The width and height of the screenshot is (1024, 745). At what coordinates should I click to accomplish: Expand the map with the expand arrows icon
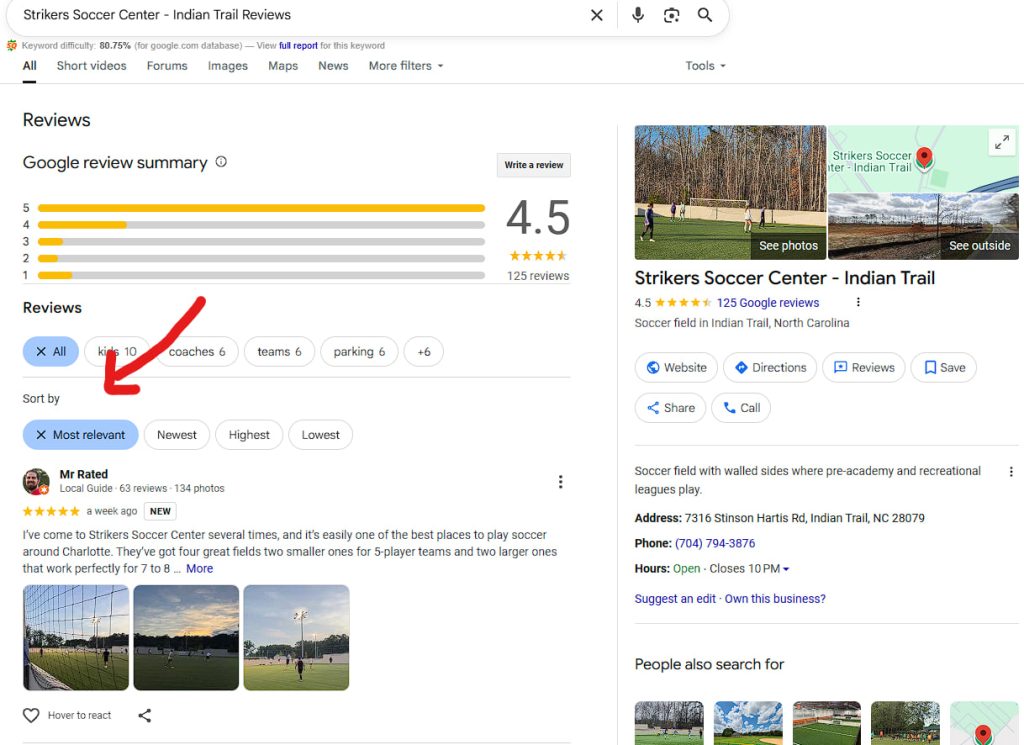point(1002,142)
